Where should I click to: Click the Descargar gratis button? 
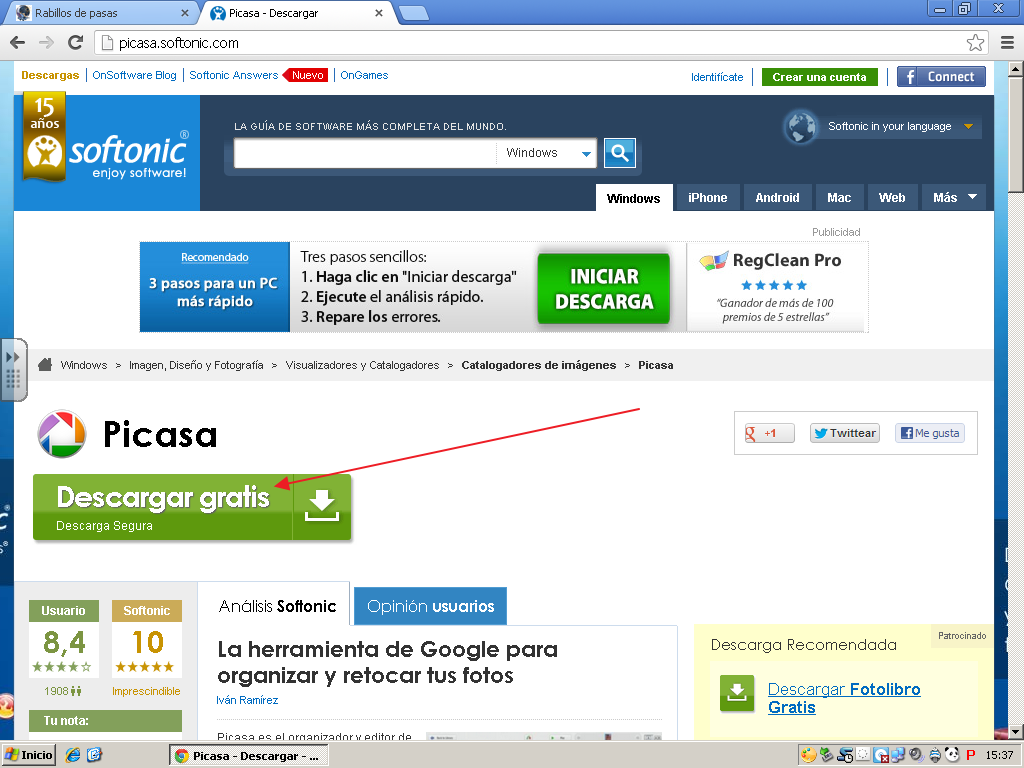[192, 507]
